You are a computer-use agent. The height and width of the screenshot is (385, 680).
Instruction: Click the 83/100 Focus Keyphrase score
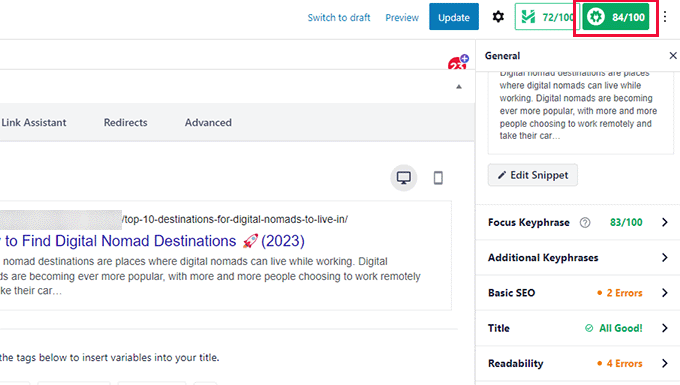[626, 222]
